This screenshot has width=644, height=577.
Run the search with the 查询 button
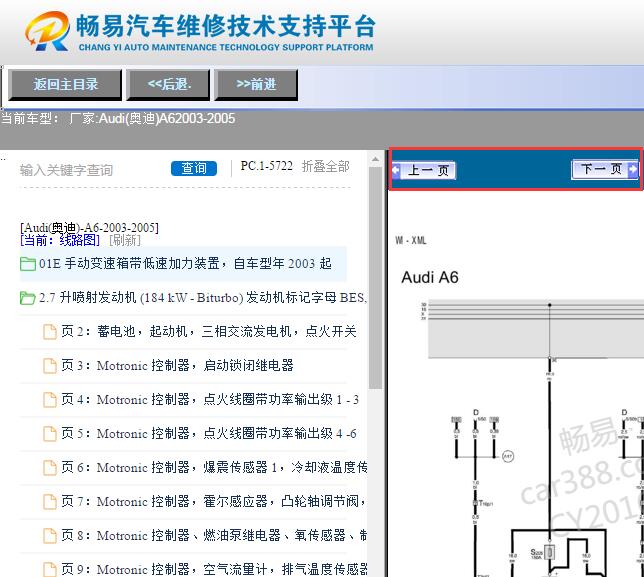coord(194,168)
